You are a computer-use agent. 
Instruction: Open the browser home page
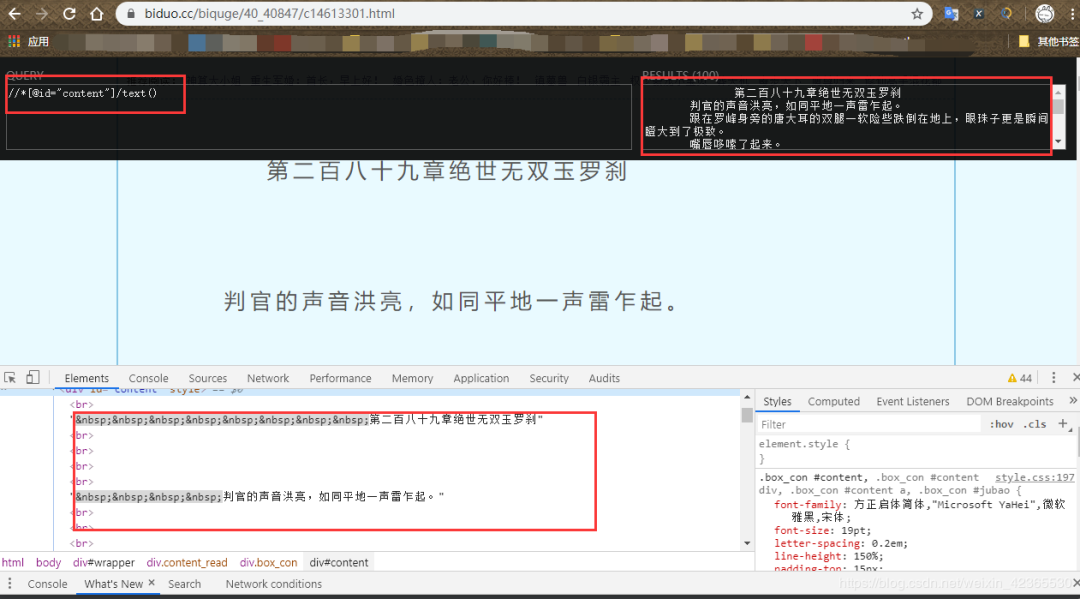[97, 14]
